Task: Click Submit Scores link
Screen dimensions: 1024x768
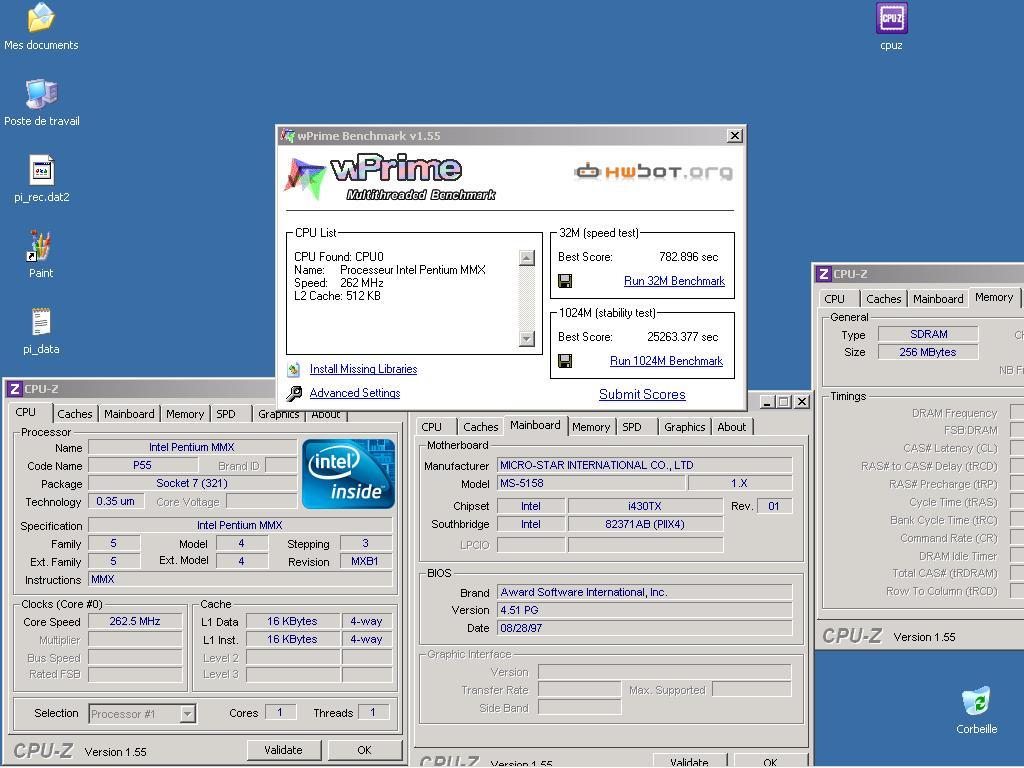Action: [642, 394]
